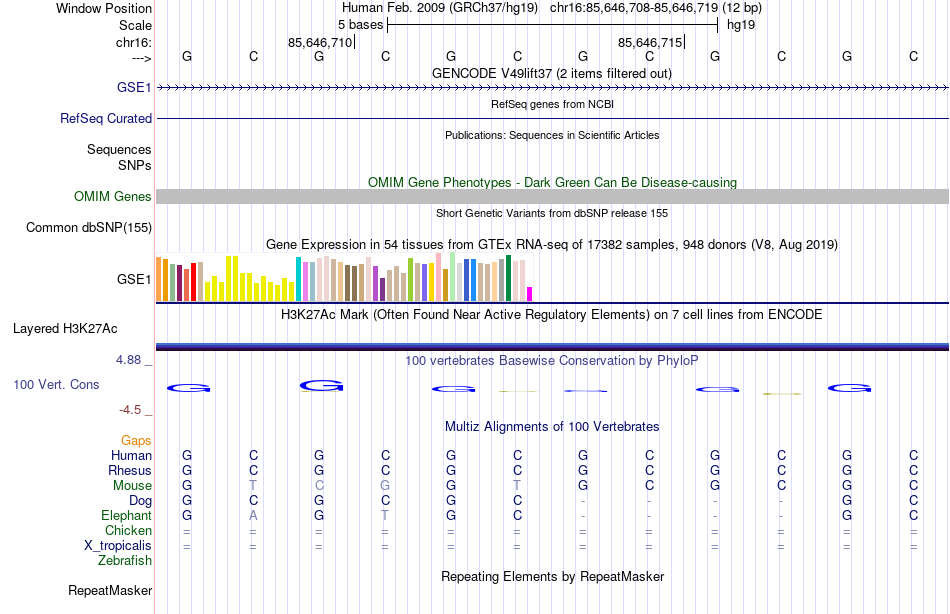Click the H3K27Ac signal band

point(552,347)
